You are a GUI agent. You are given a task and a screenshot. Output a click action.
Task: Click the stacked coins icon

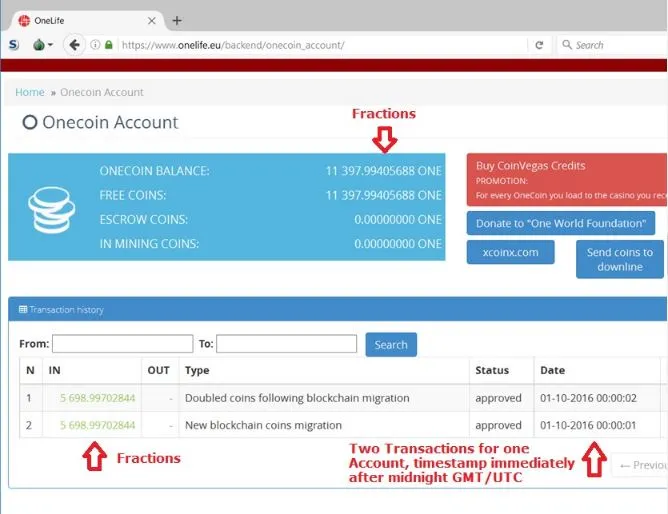[x=52, y=210]
